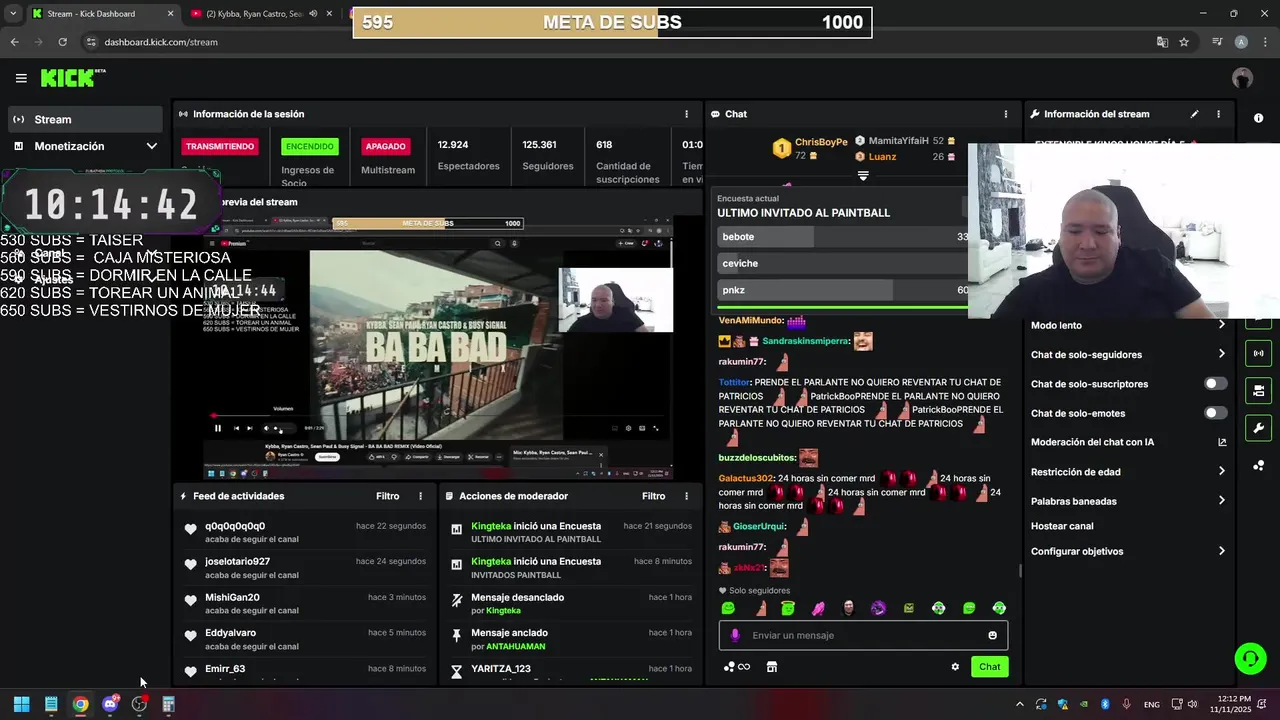This screenshot has width=1280, height=720.
Task: Open Windows Start menu
Action: pyautogui.click(x=21, y=704)
